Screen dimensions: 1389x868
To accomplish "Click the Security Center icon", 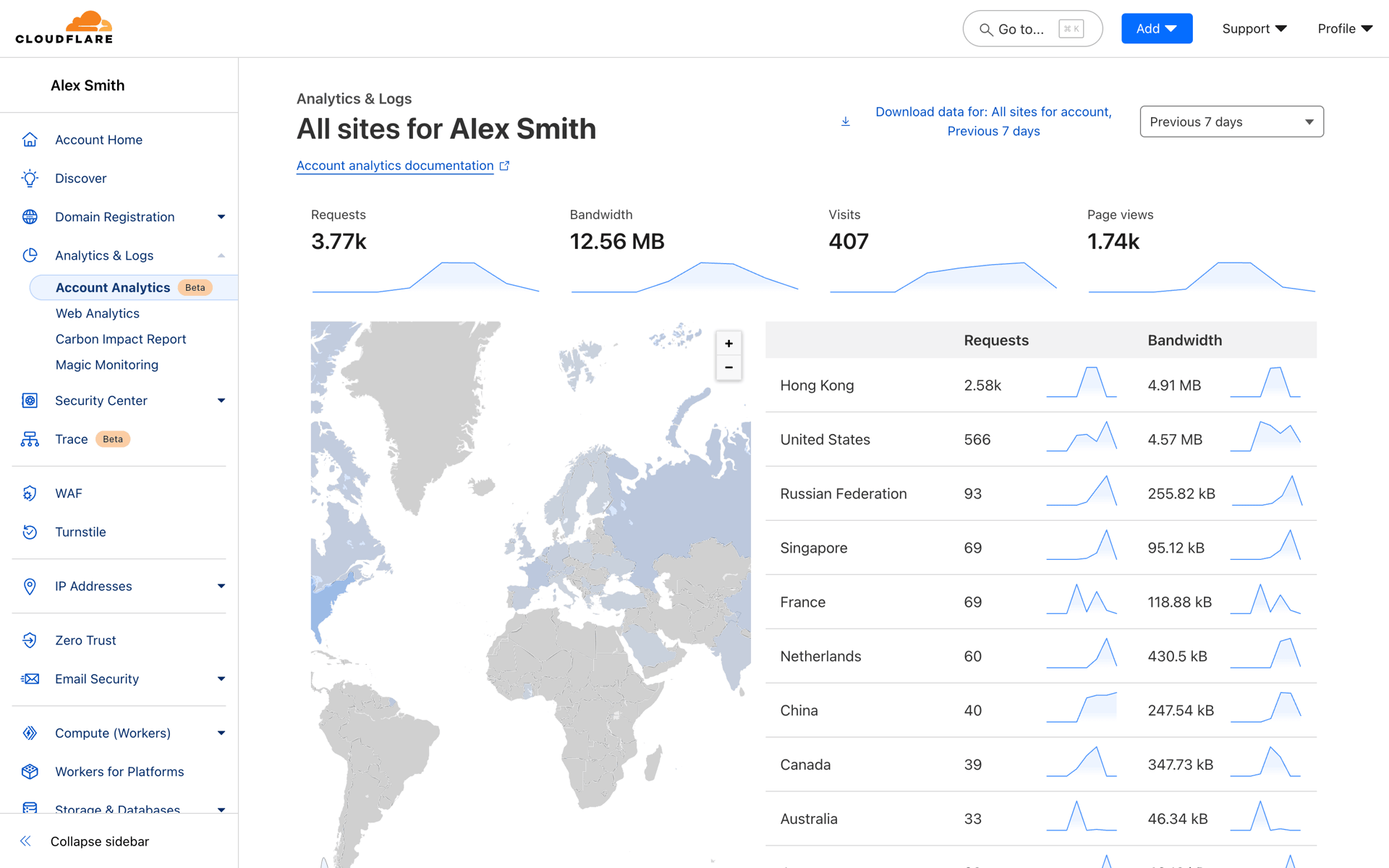I will click(x=30, y=400).
